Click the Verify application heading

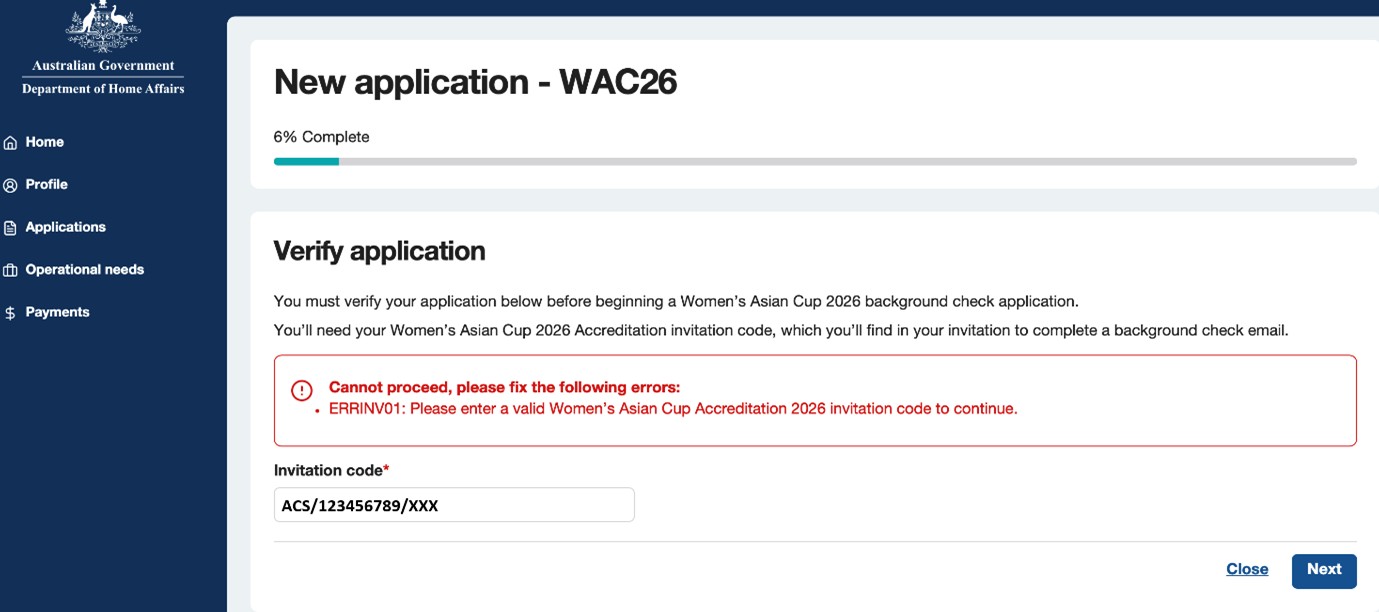click(x=379, y=250)
